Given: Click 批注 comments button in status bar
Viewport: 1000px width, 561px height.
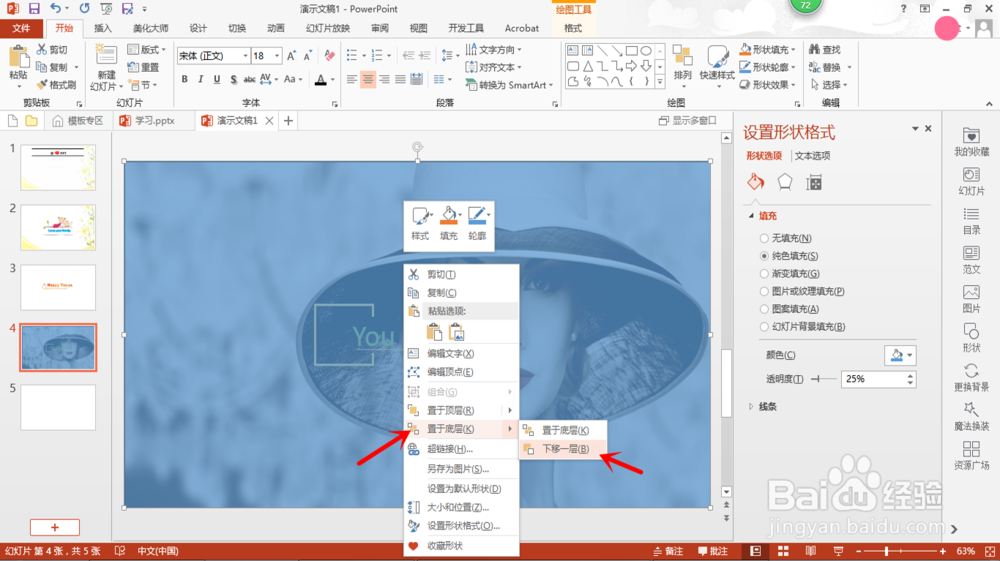Looking at the screenshot, I should [x=713, y=551].
